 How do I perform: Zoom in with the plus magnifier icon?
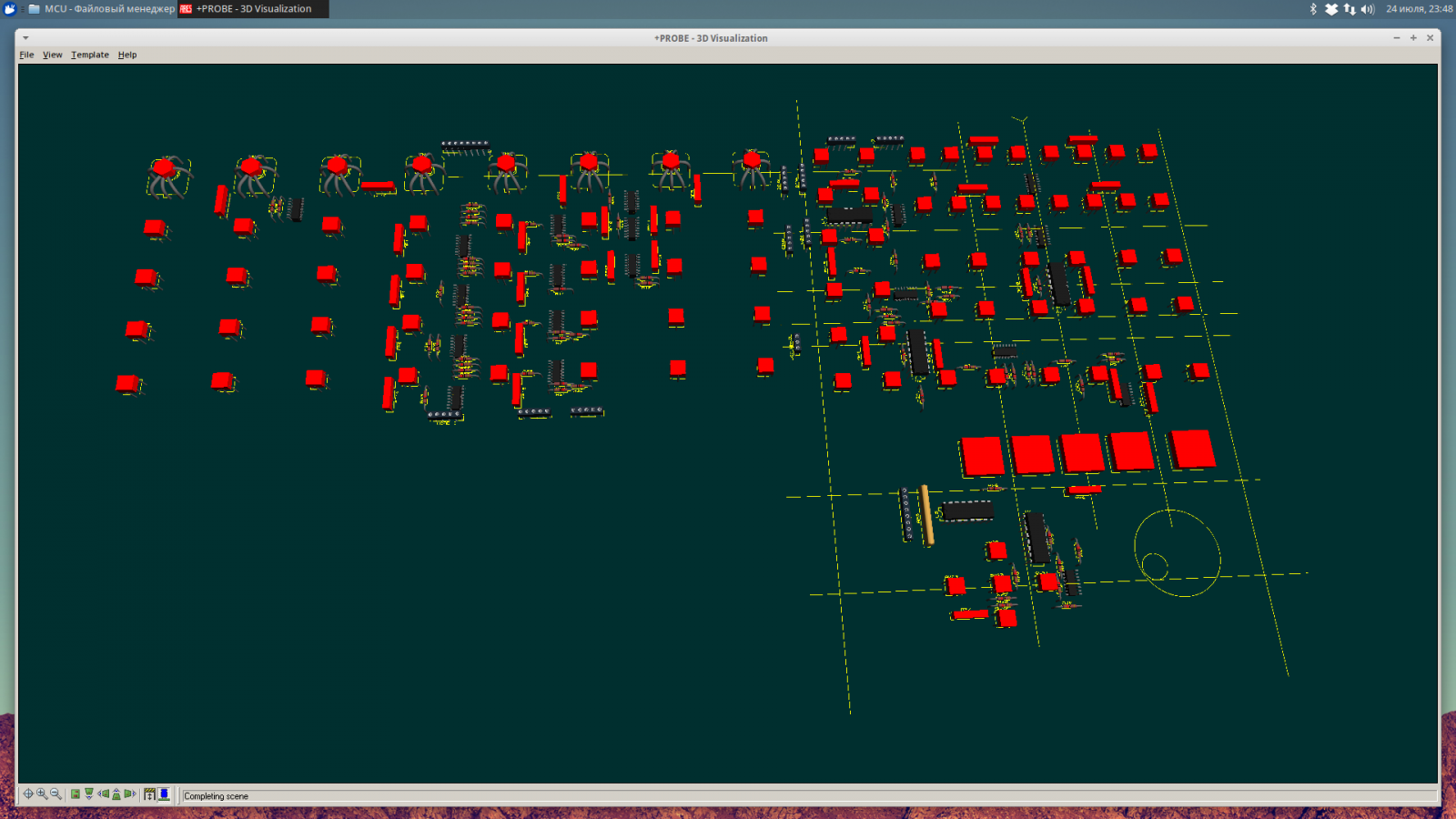point(42,794)
